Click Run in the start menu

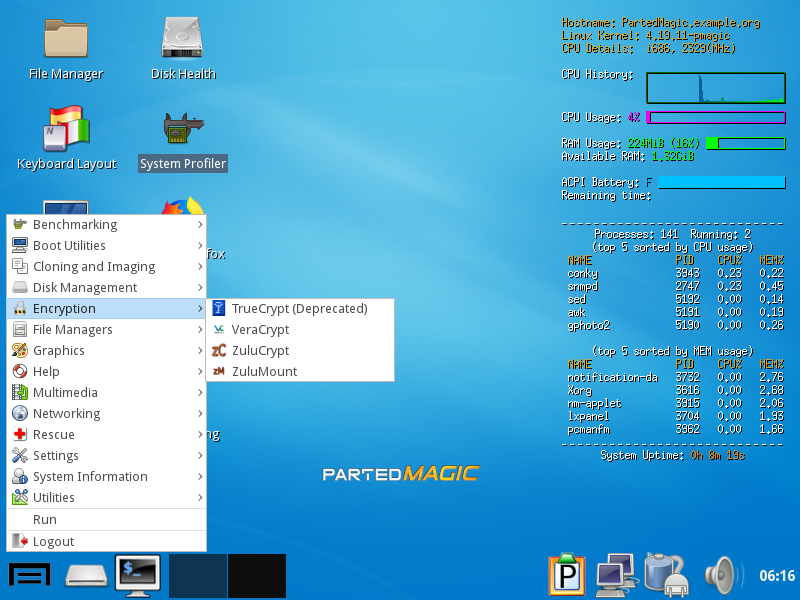click(x=45, y=520)
